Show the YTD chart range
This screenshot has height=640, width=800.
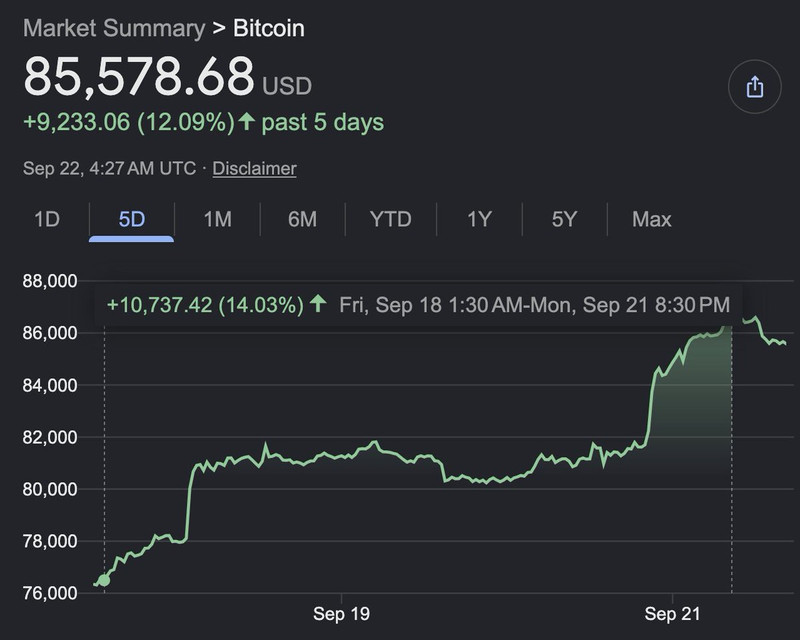[391, 219]
